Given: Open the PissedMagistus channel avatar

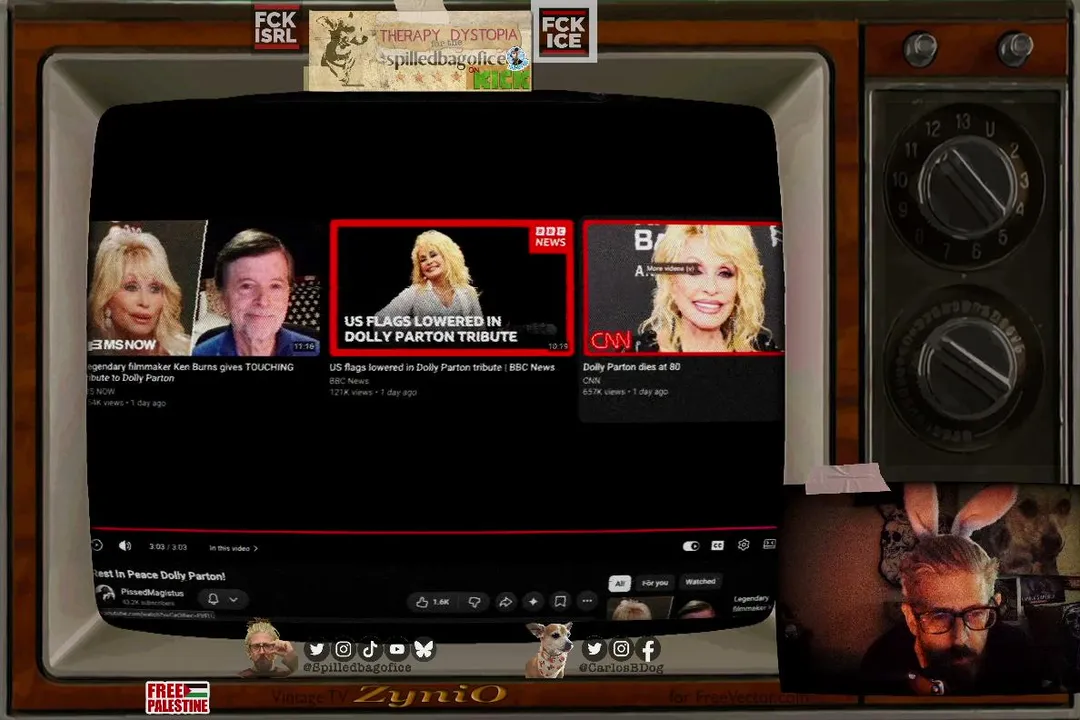Looking at the screenshot, I should (105, 594).
